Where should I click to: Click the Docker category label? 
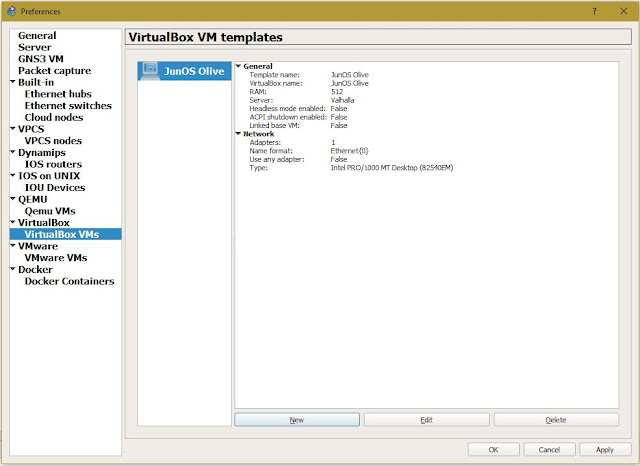tap(35, 270)
